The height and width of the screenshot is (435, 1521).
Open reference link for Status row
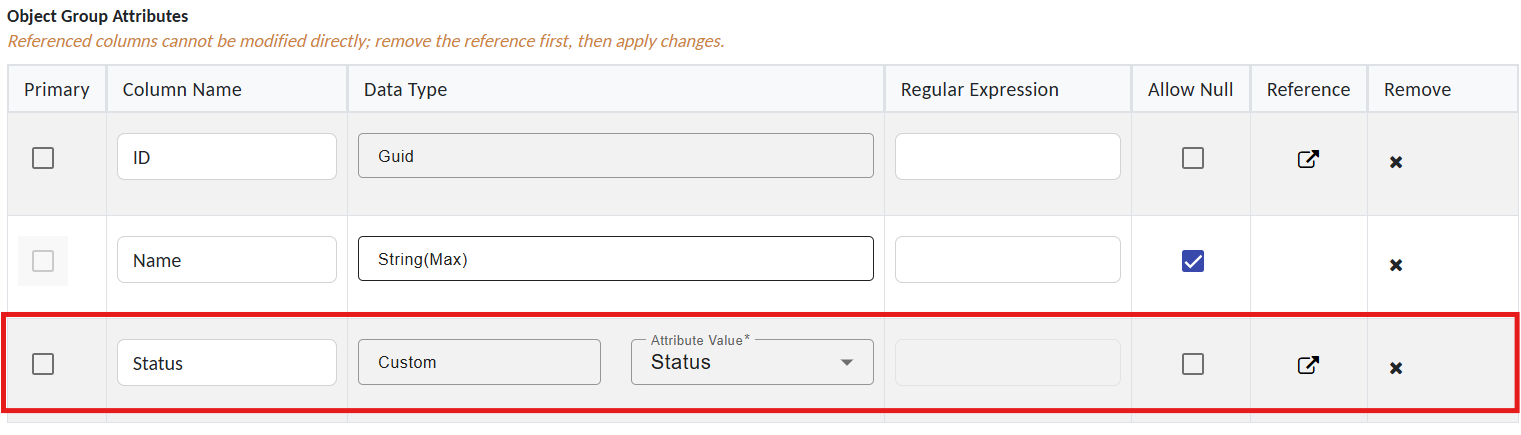pos(1308,365)
